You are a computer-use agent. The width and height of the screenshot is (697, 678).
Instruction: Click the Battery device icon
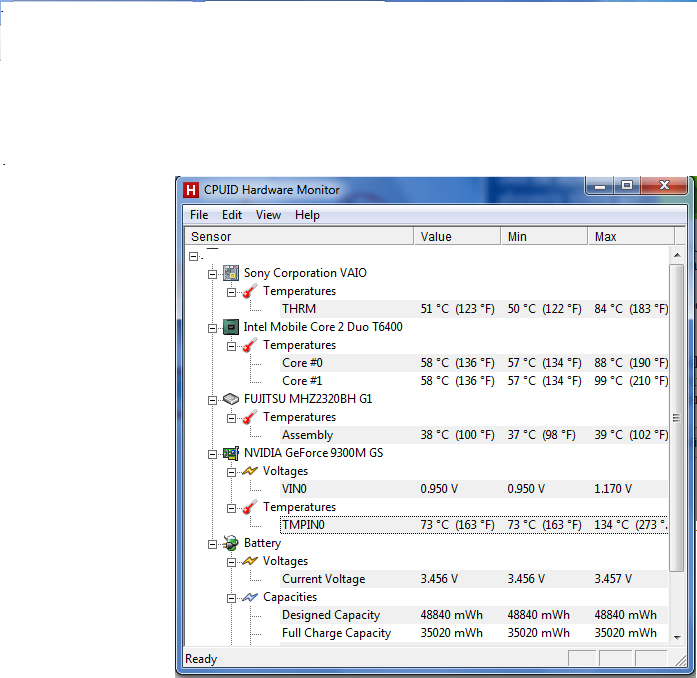point(230,543)
